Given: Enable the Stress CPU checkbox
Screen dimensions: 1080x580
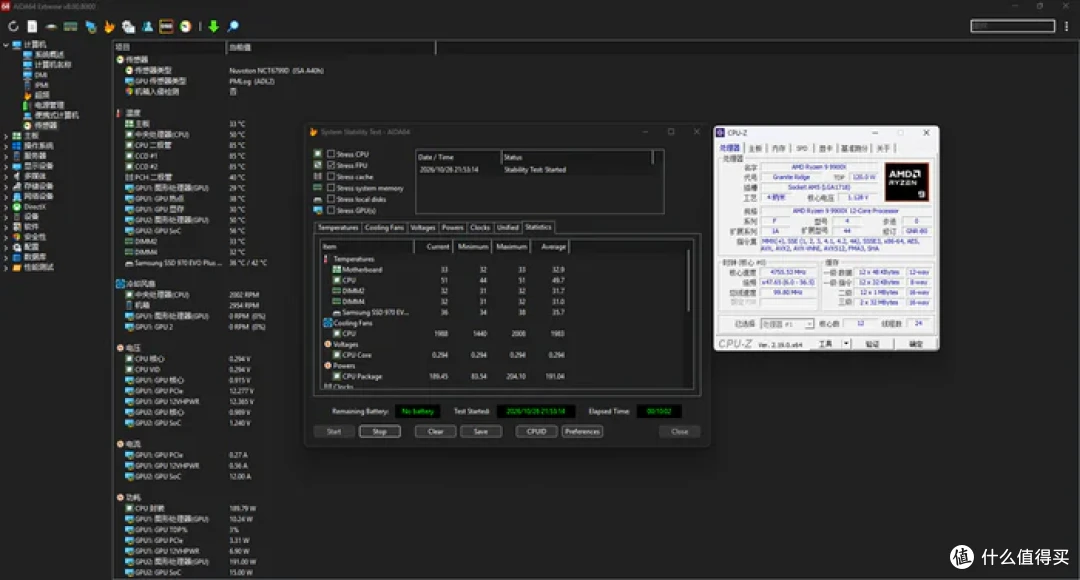Looking at the screenshot, I should click(331, 154).
